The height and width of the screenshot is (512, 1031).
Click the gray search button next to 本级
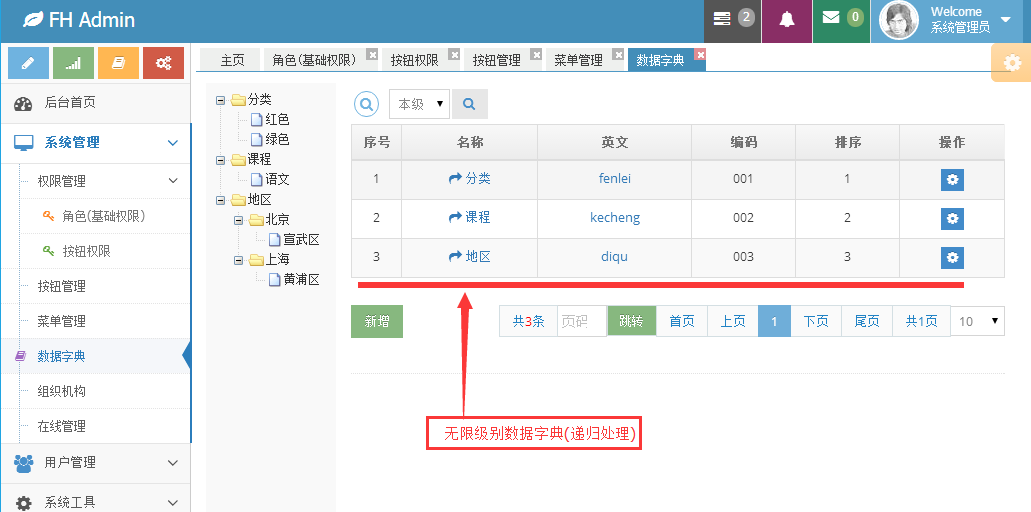469,104
